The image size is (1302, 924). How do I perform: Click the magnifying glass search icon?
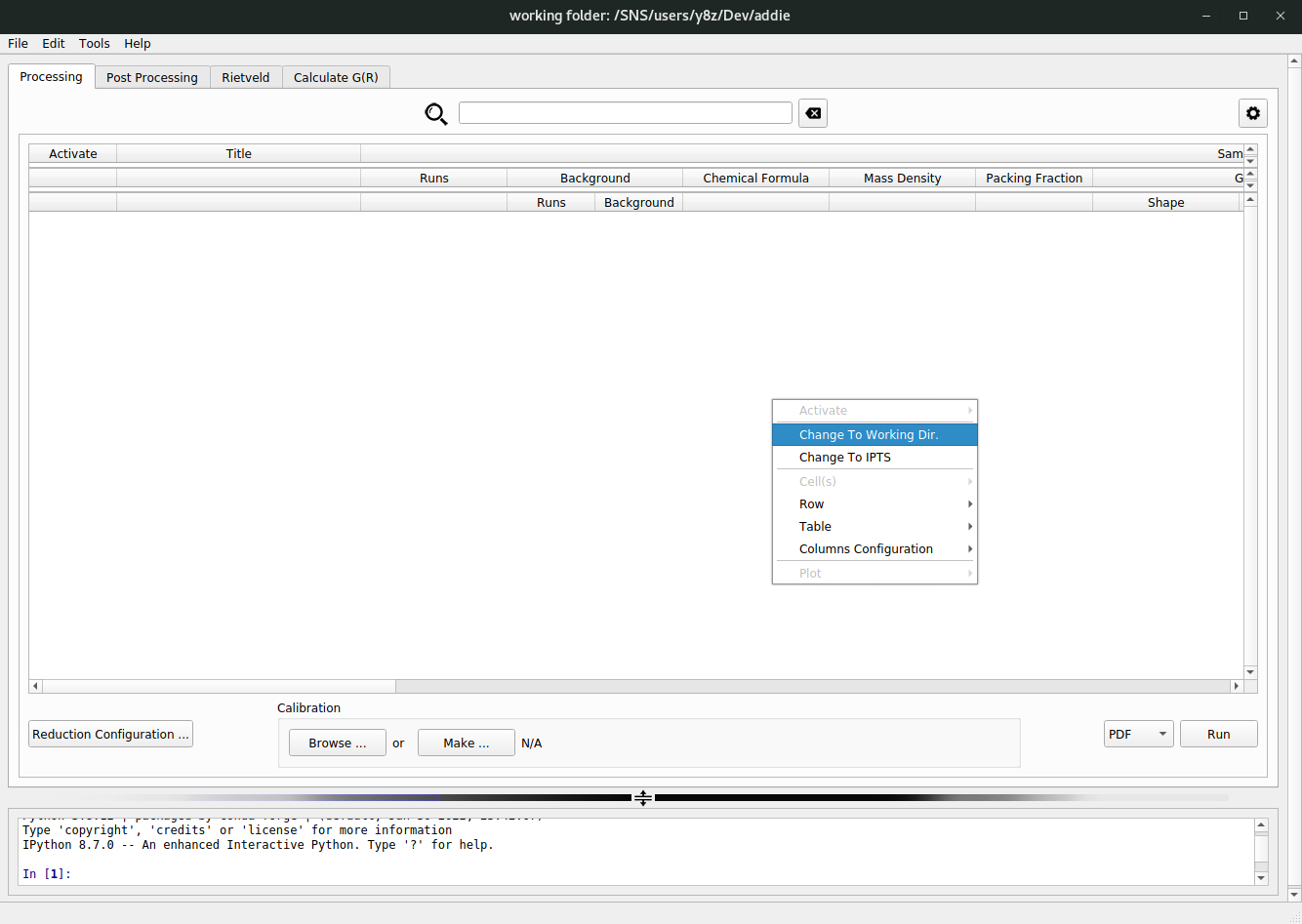click(435, 114)
